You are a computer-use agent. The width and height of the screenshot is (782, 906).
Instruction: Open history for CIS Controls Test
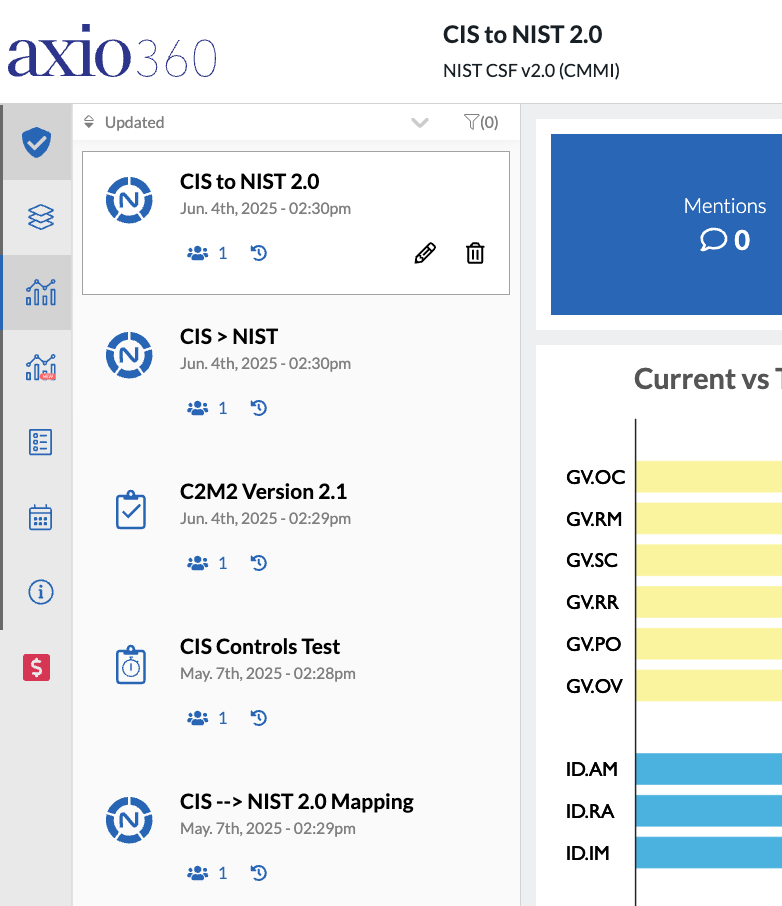coord(258,718)
